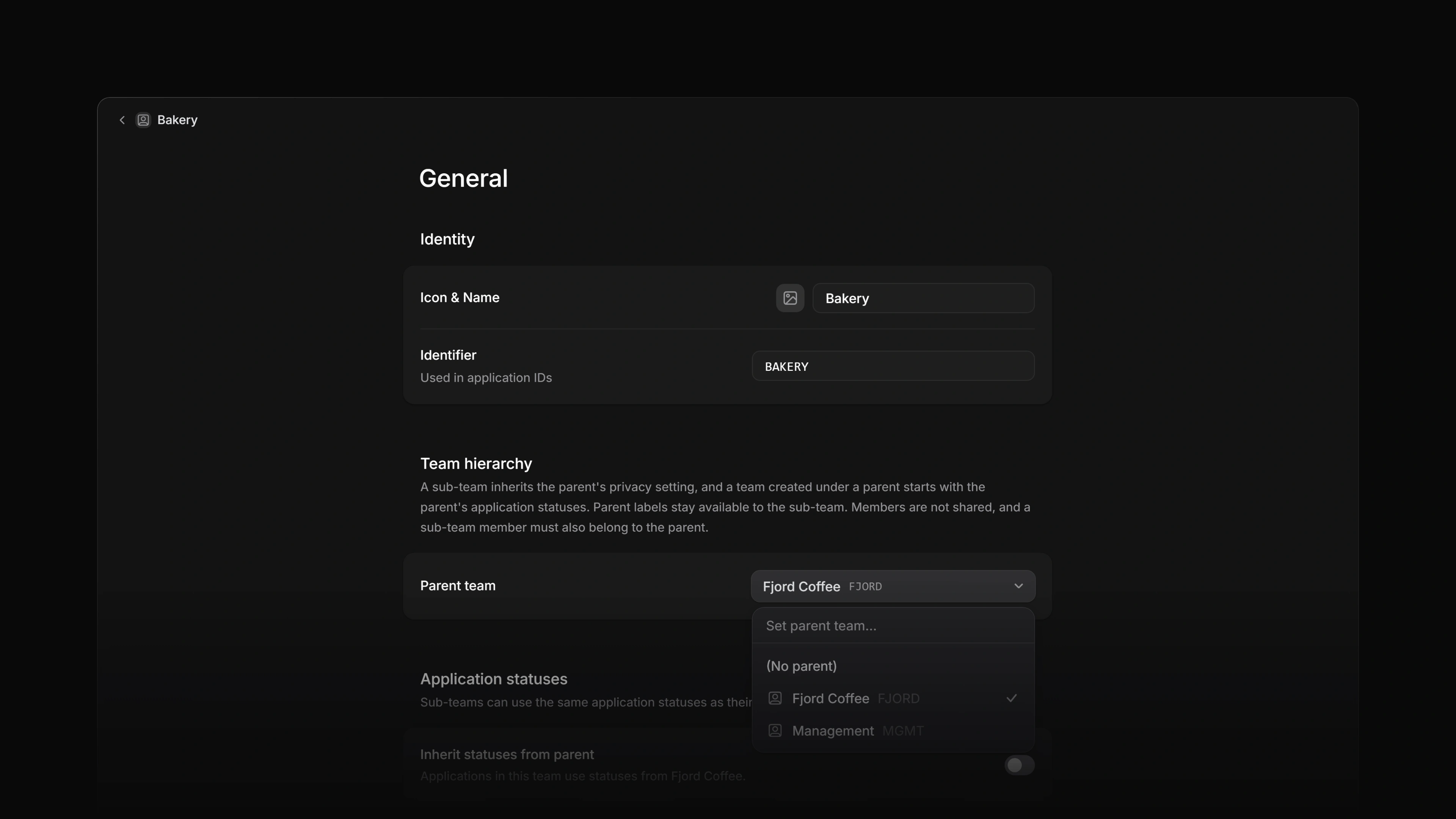Open the team icon picker beside the name
The height and width of the screenshot is (819, 1456).
(x=789, y=298)
